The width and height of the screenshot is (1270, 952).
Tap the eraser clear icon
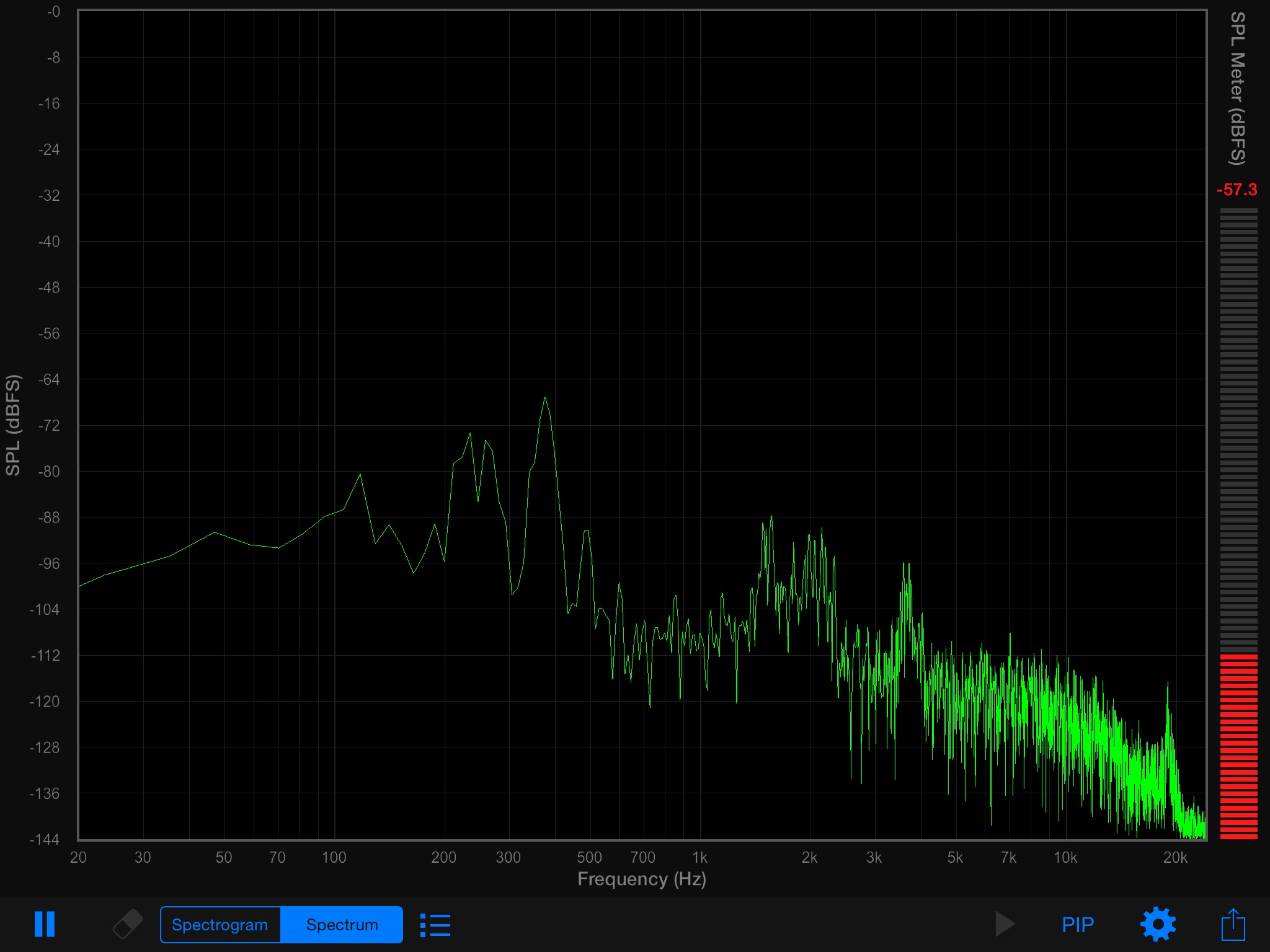point(127,924)
